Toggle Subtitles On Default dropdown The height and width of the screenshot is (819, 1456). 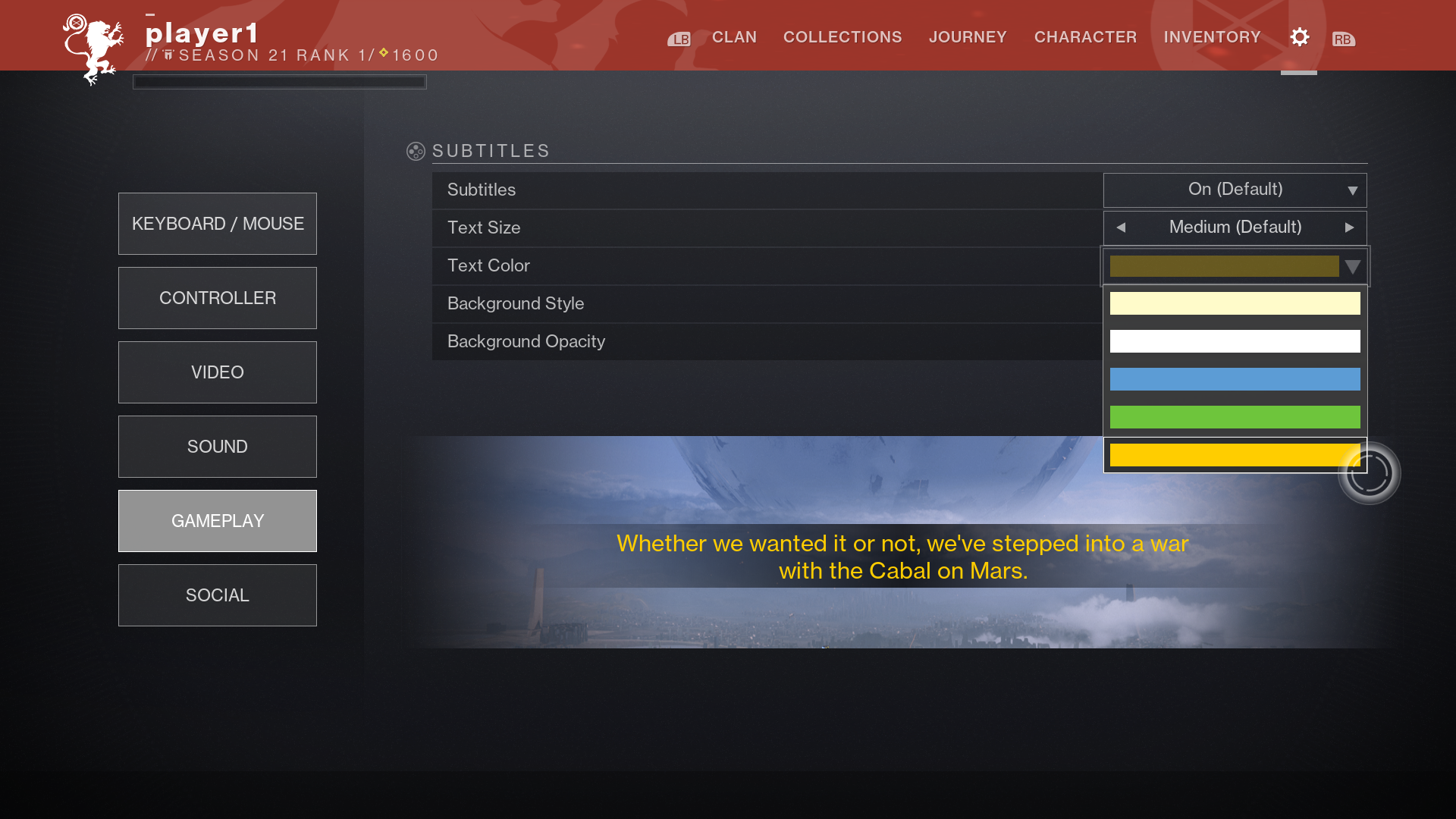pyautogui.click(x=1235, y=189)
